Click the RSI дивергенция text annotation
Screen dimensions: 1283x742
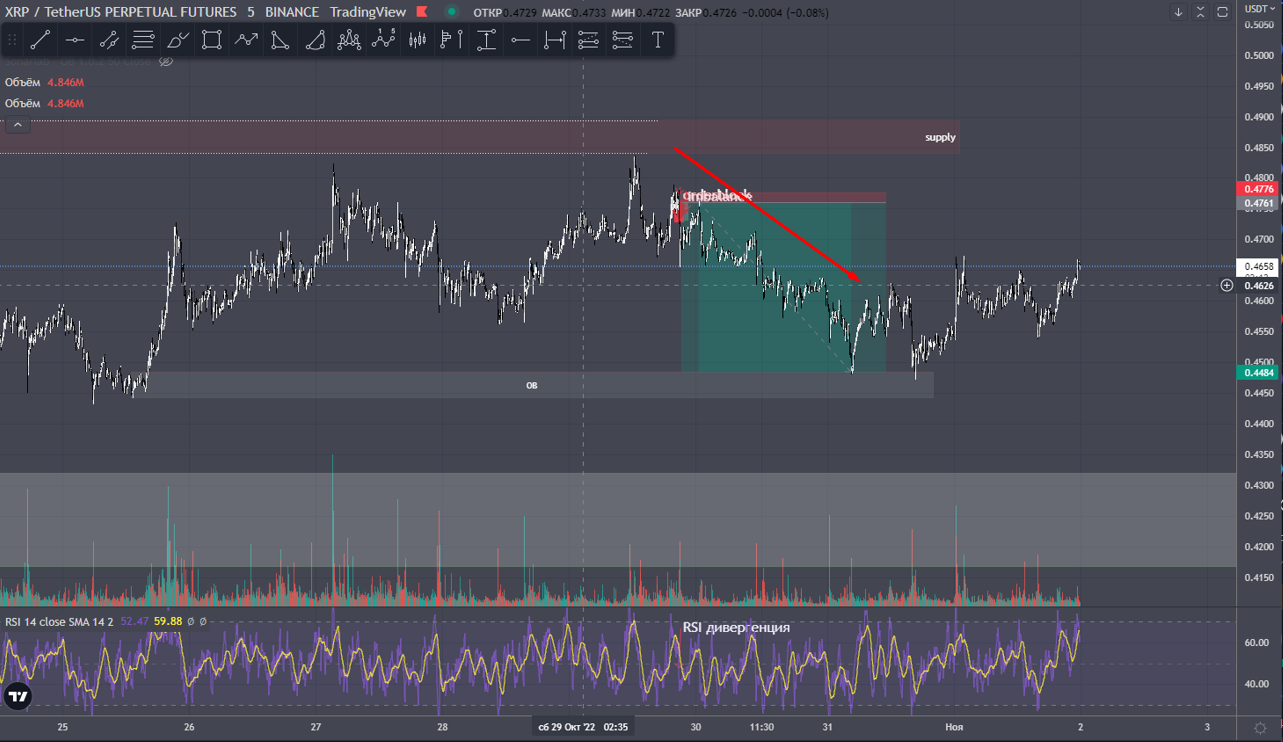pos(736,627)
